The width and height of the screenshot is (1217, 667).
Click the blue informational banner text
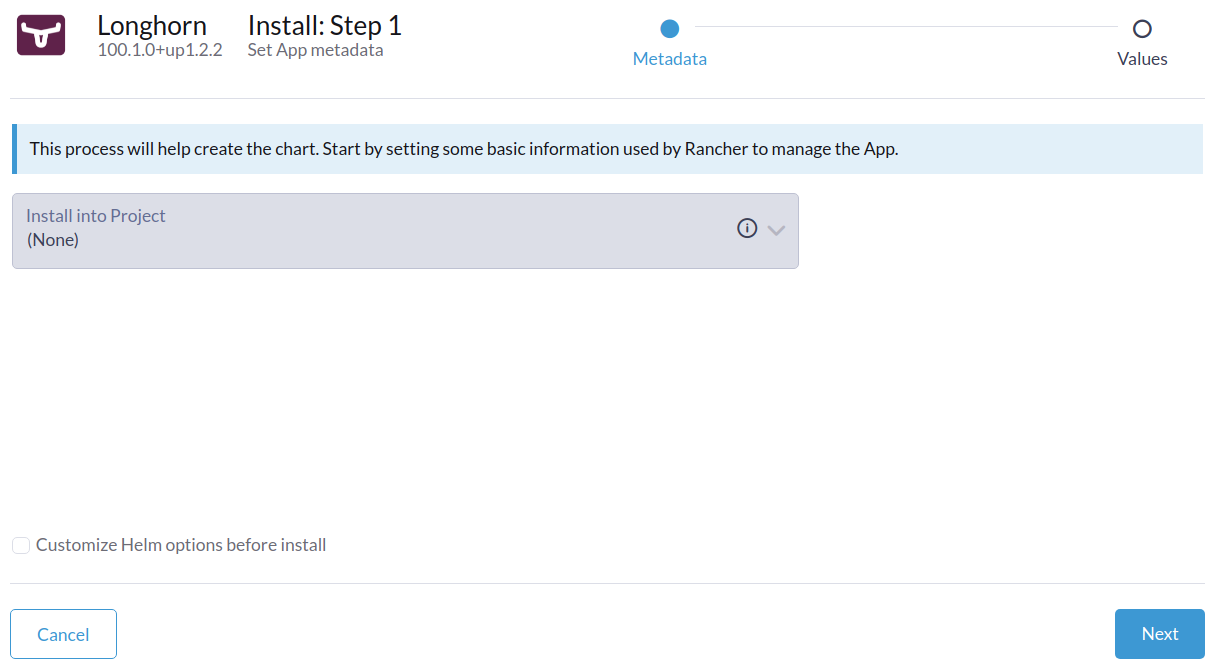pyautogui.click(x=464, y=150)
